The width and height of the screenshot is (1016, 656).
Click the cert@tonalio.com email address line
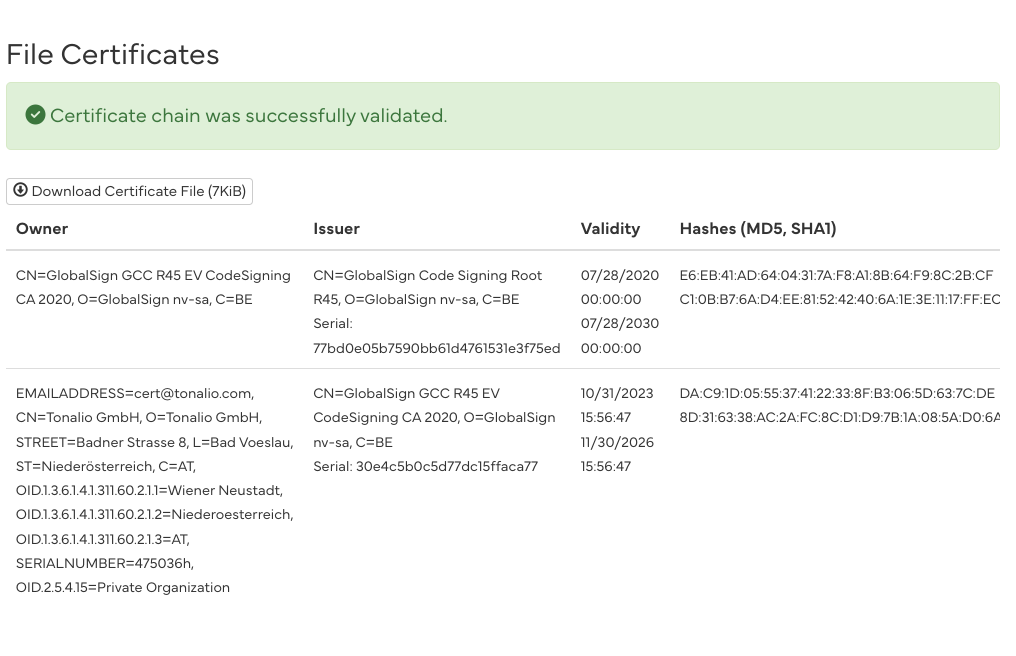[135, 393]
